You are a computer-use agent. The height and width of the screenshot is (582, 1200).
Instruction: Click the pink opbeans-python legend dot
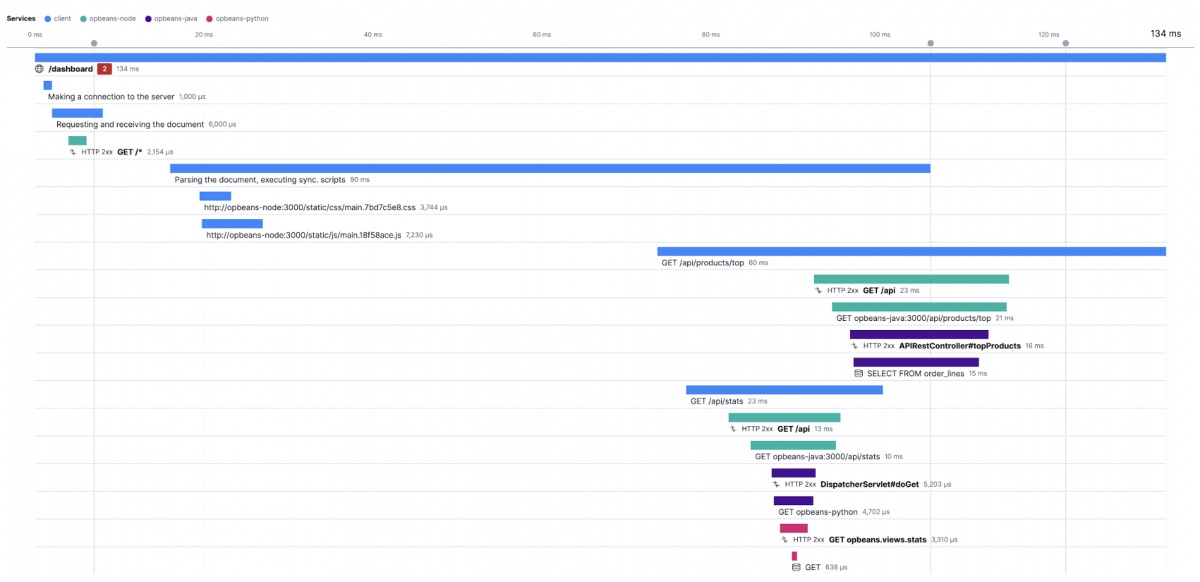(x=209, y=19)
